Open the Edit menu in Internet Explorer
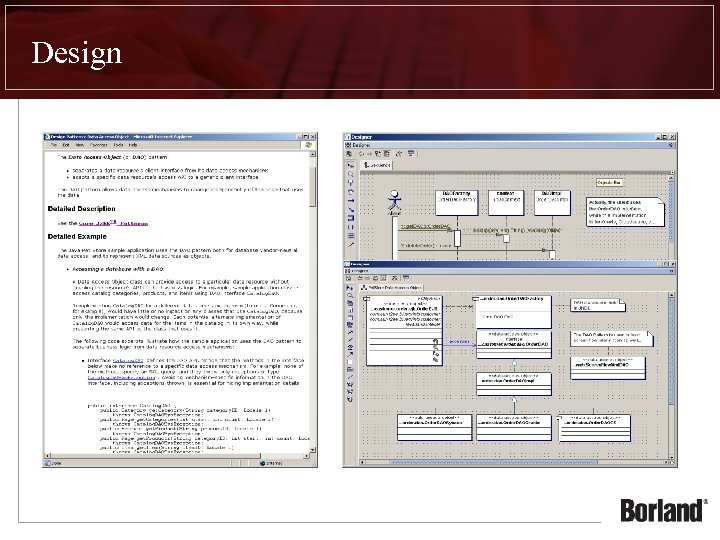The height and width of the screenshot is (540, 720). click(66, 145)
